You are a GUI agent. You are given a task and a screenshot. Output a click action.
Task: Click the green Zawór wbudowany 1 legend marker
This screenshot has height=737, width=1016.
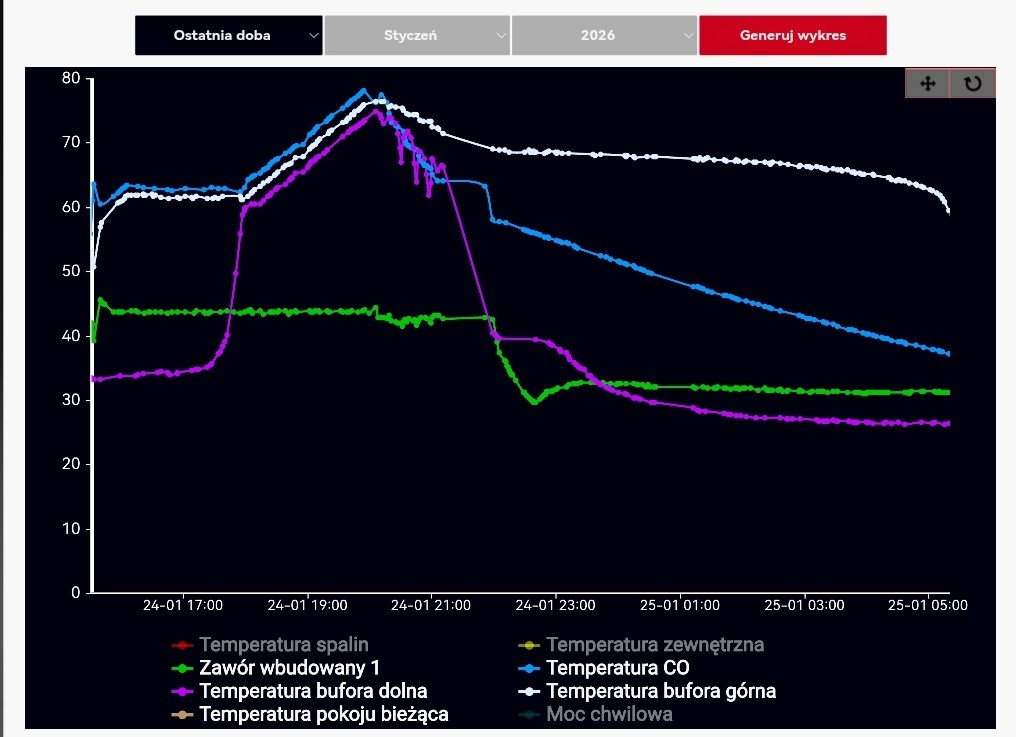(182, 668)
